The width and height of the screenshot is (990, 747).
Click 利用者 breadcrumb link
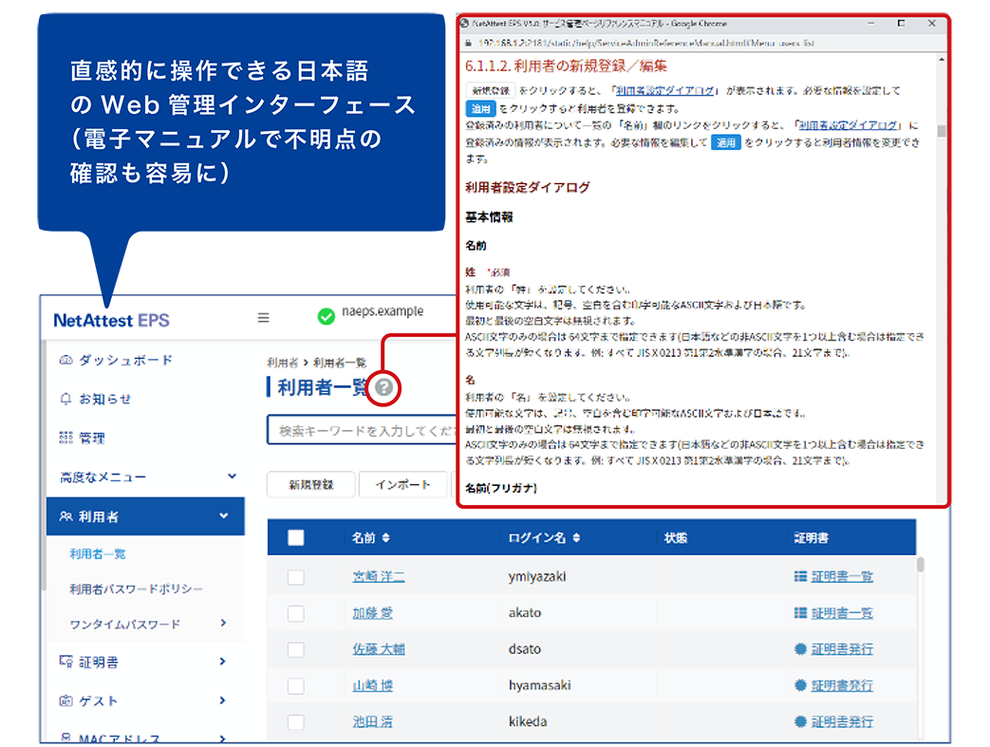click(x=282, y=362)
